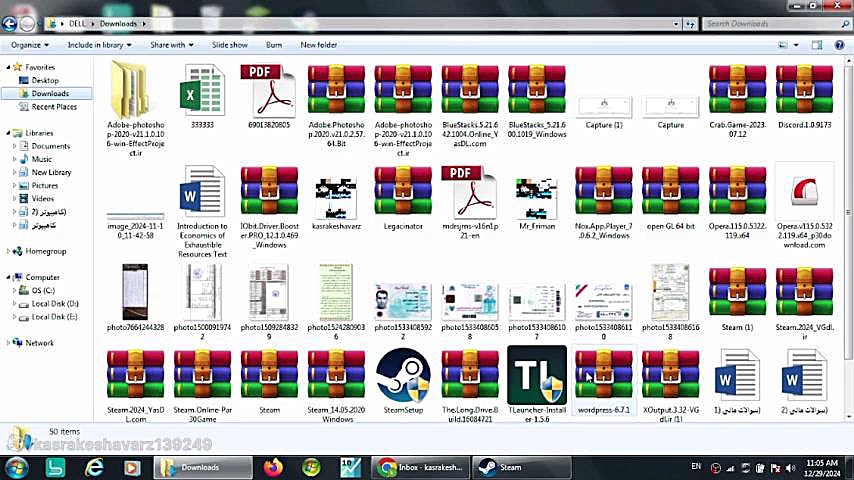Select the Crab.Game-2023.07.12 archive icon

737,89
